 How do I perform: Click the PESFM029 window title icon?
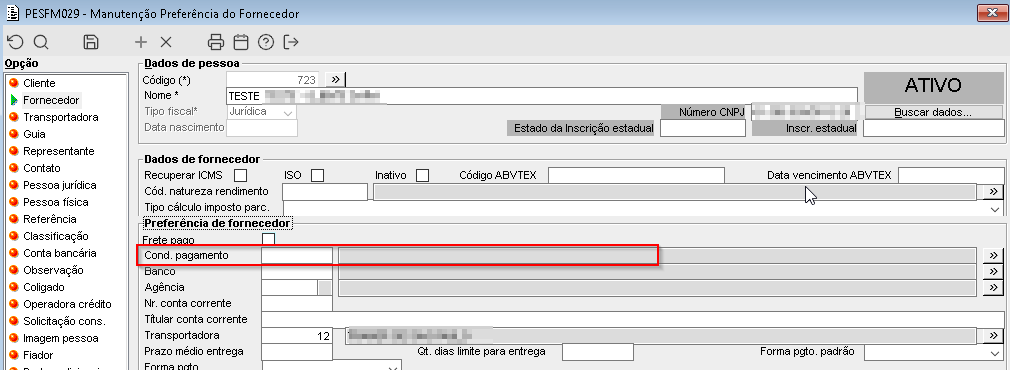[x=12, y=13]
